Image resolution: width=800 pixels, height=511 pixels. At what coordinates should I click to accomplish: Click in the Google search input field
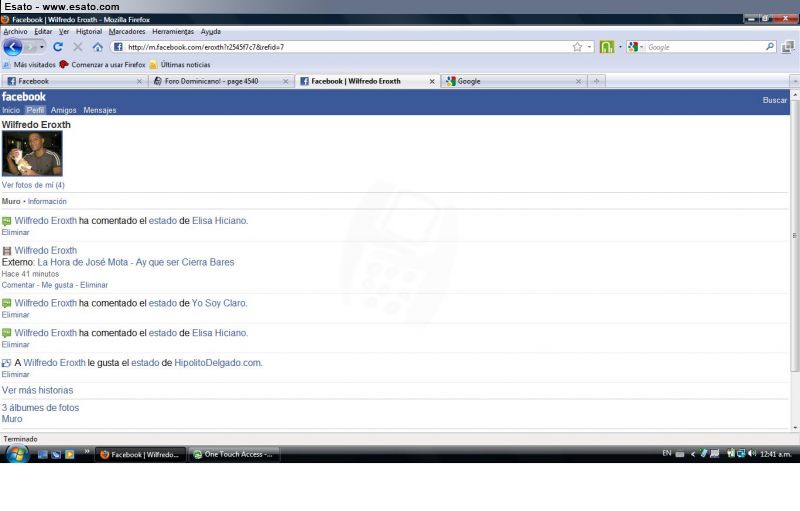coord(705,47)
